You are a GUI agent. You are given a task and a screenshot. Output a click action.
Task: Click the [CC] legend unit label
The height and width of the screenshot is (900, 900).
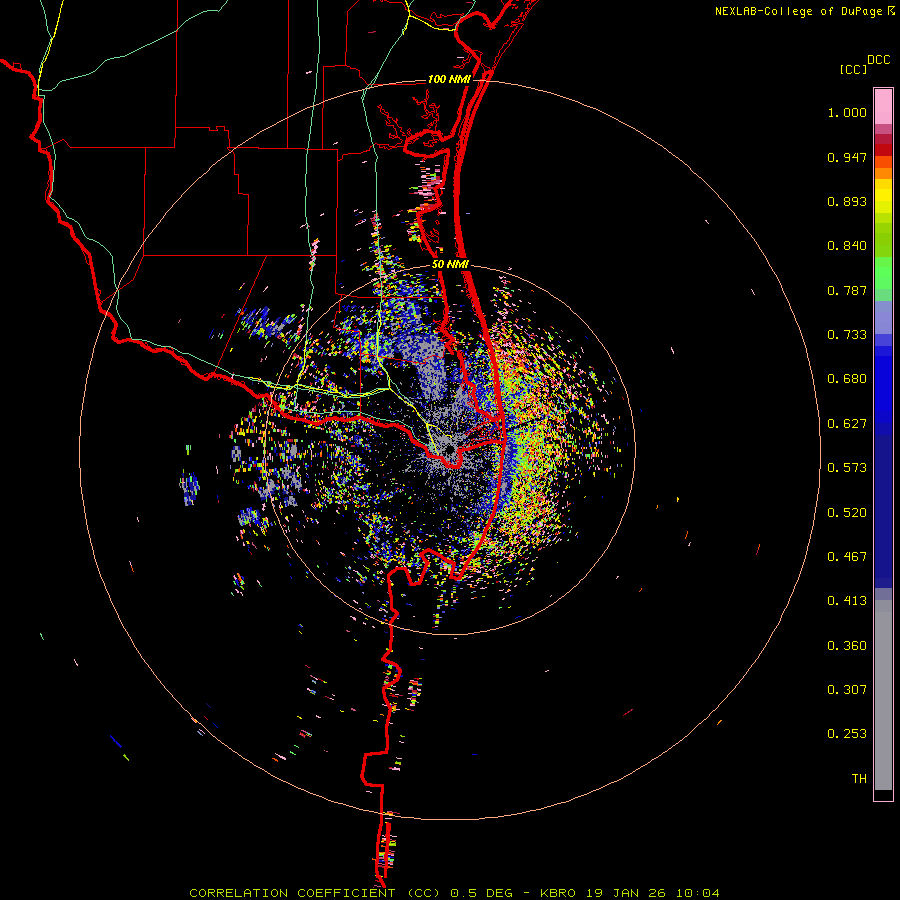[x=853, y=69]
